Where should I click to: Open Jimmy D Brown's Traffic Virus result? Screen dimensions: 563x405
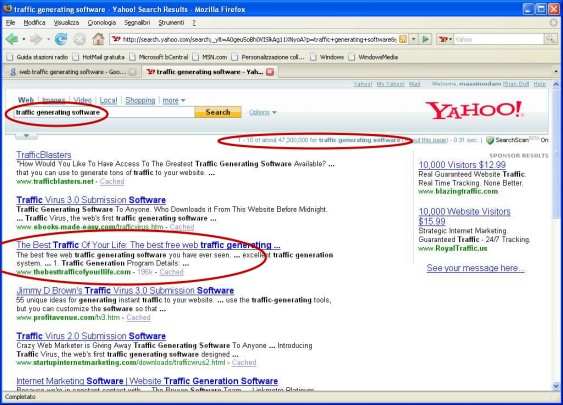(125, 290)
